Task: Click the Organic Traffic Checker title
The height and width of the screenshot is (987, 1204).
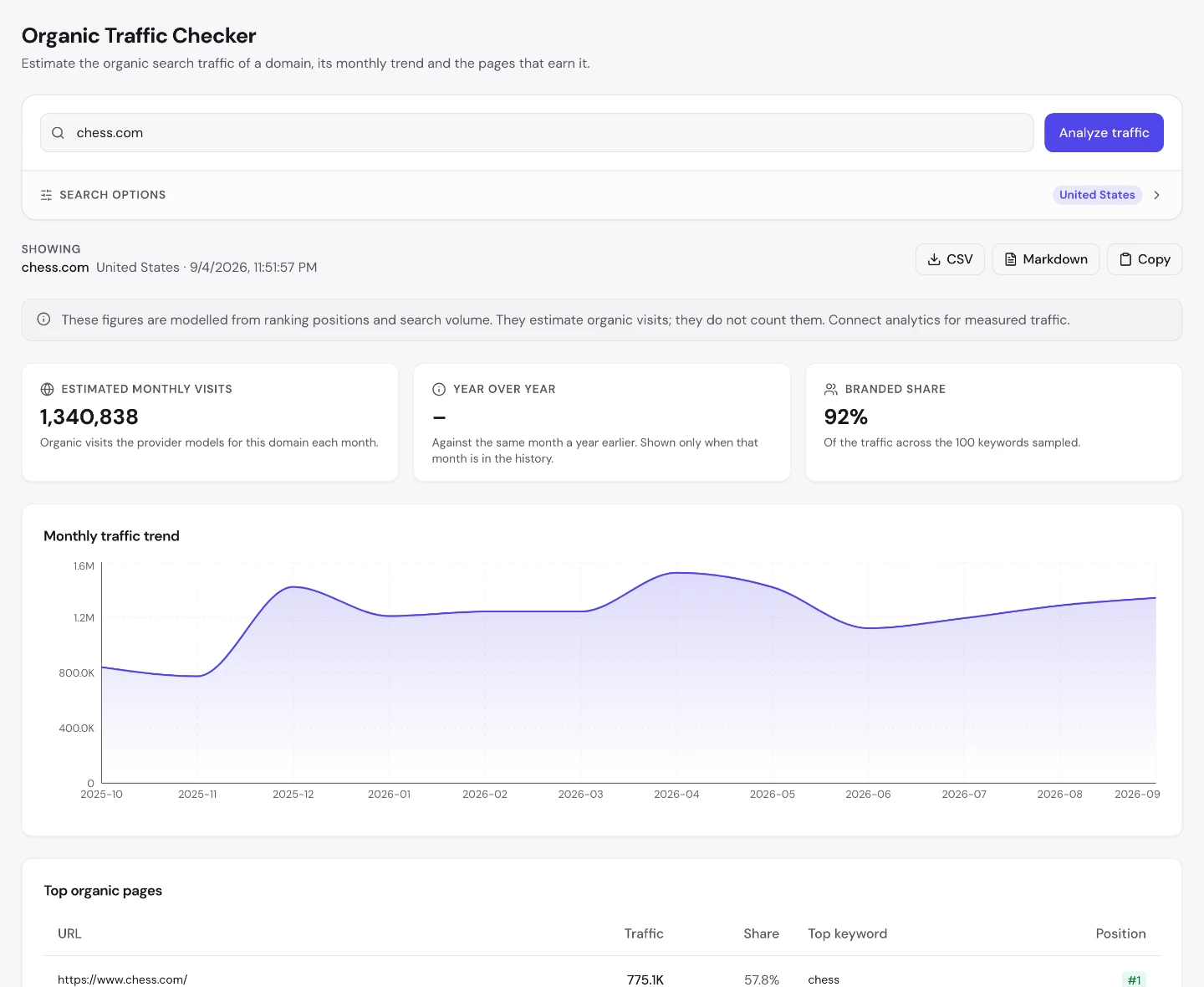Action: (139, 36)
